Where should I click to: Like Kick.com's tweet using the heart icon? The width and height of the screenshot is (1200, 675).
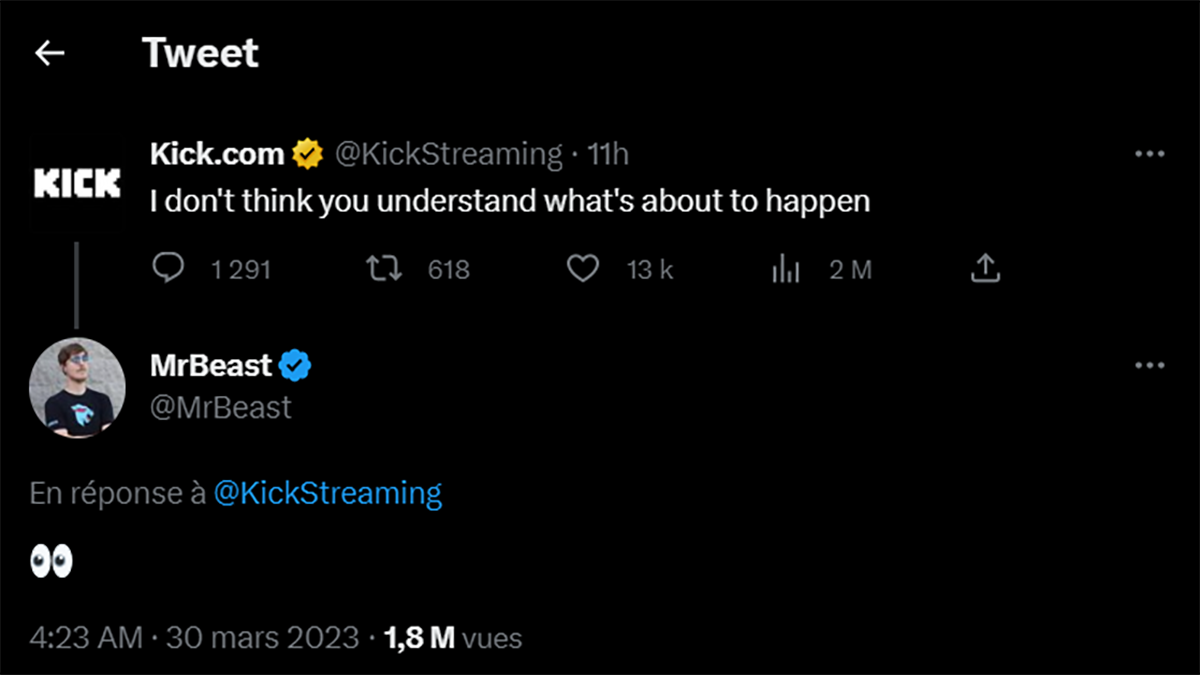[x=583, y=268]
